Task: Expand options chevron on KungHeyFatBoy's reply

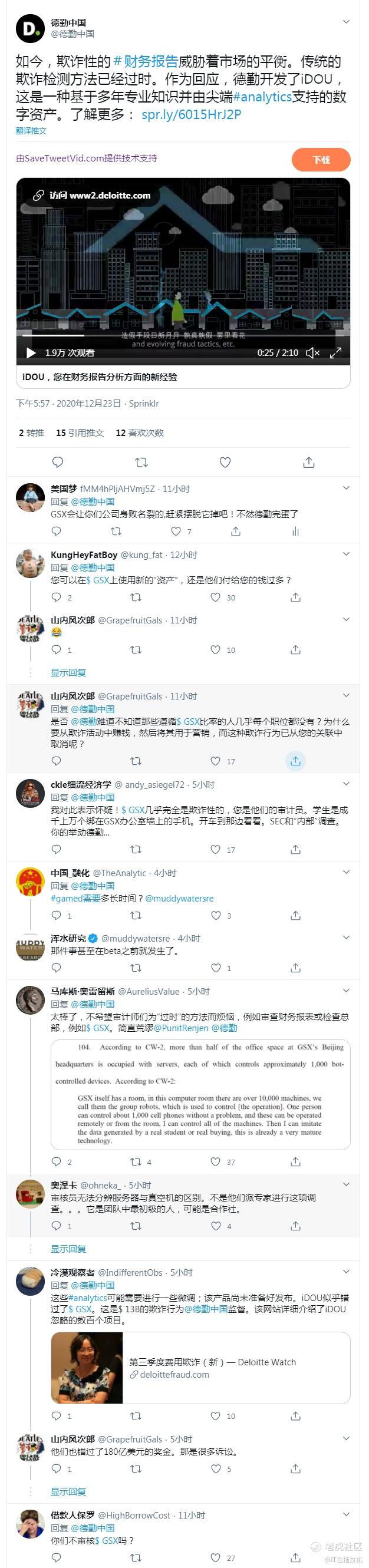Action: 346,554
